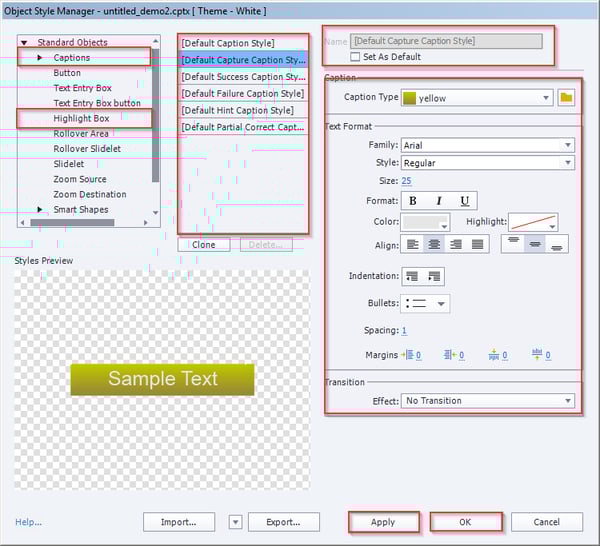Expand the Captions tree node

39,58
